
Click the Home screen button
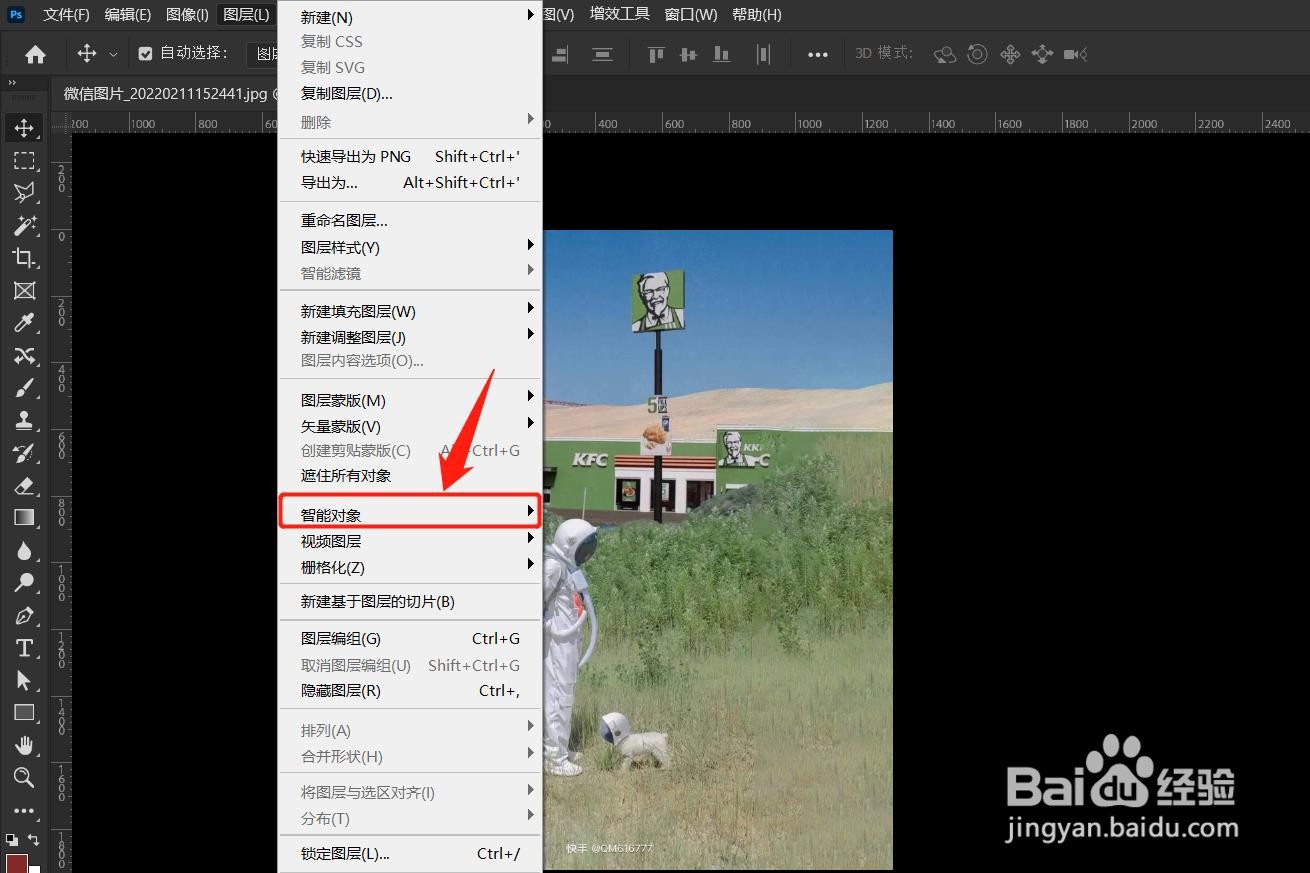click(x=35, y=54)
